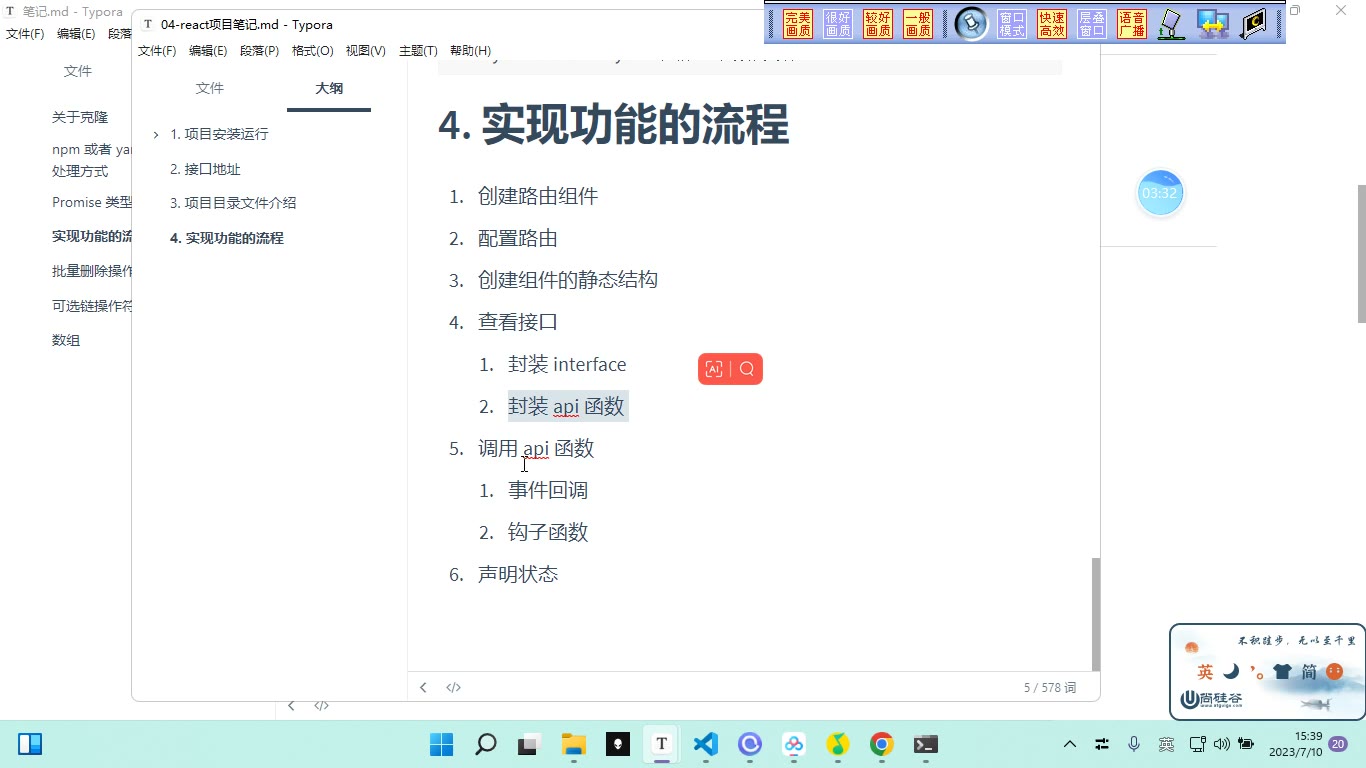
Task: Open File Explorer from the taskbar
Action: tap(573, 744)
